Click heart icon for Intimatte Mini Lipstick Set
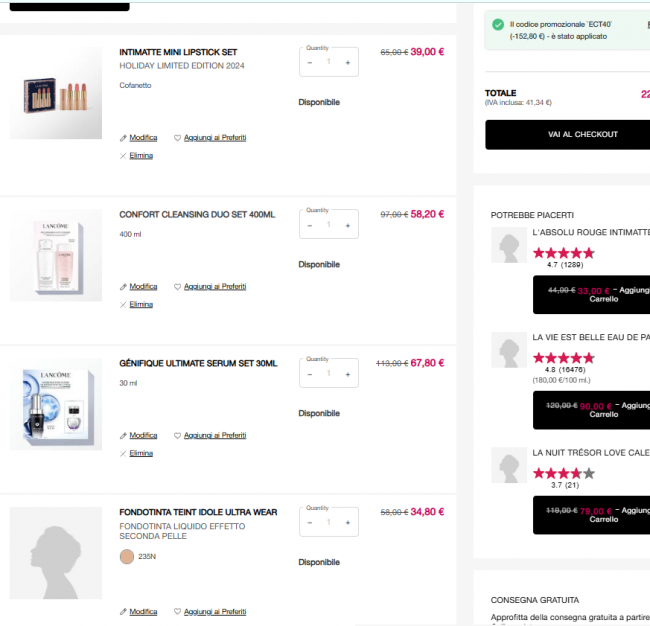This screenshot has width=650, height=626. [x=177, y=138]
